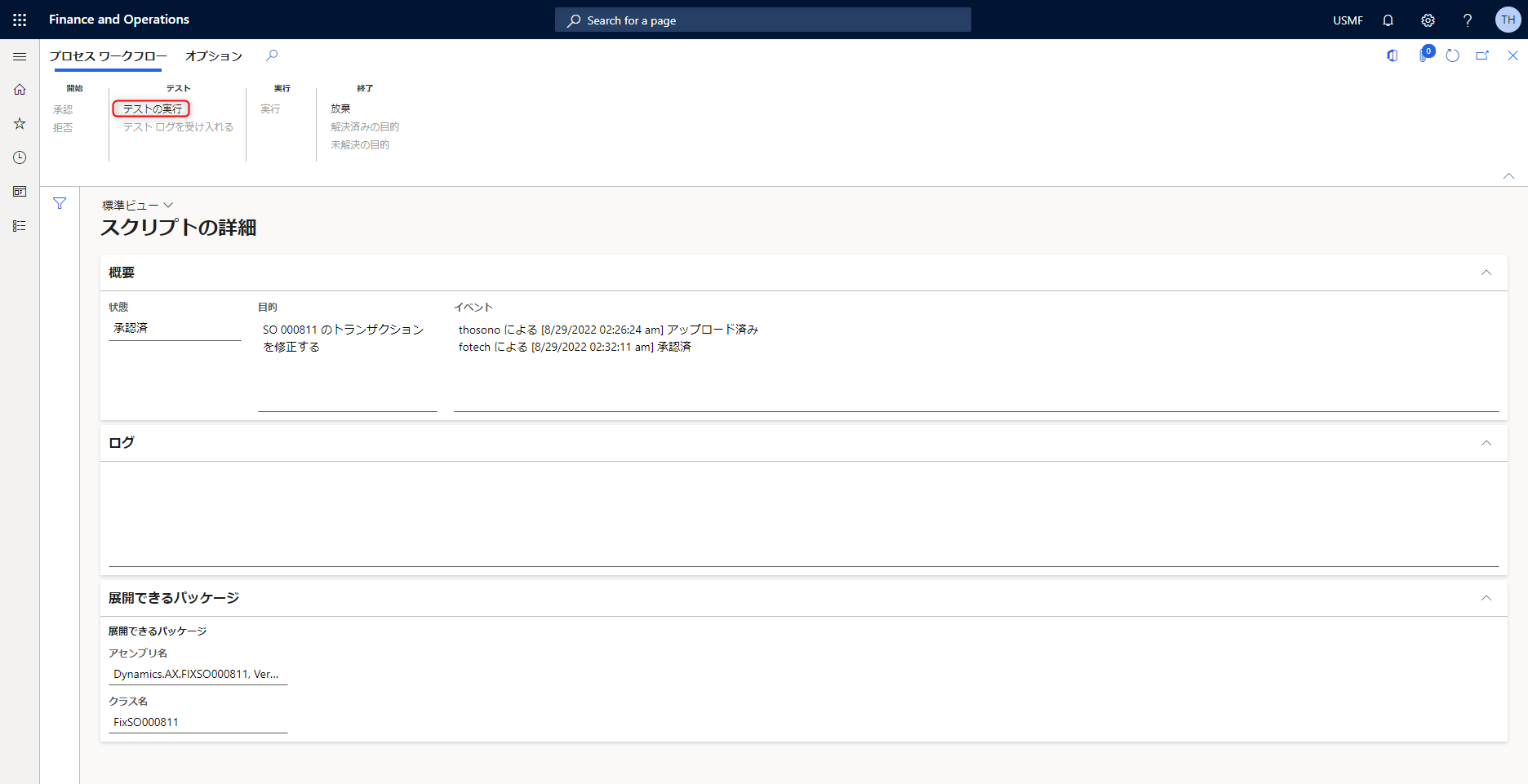Click the USMF company selector
Viewport: 1528px width, 784px height.
pyautogui.click(x=1348, y=20)
